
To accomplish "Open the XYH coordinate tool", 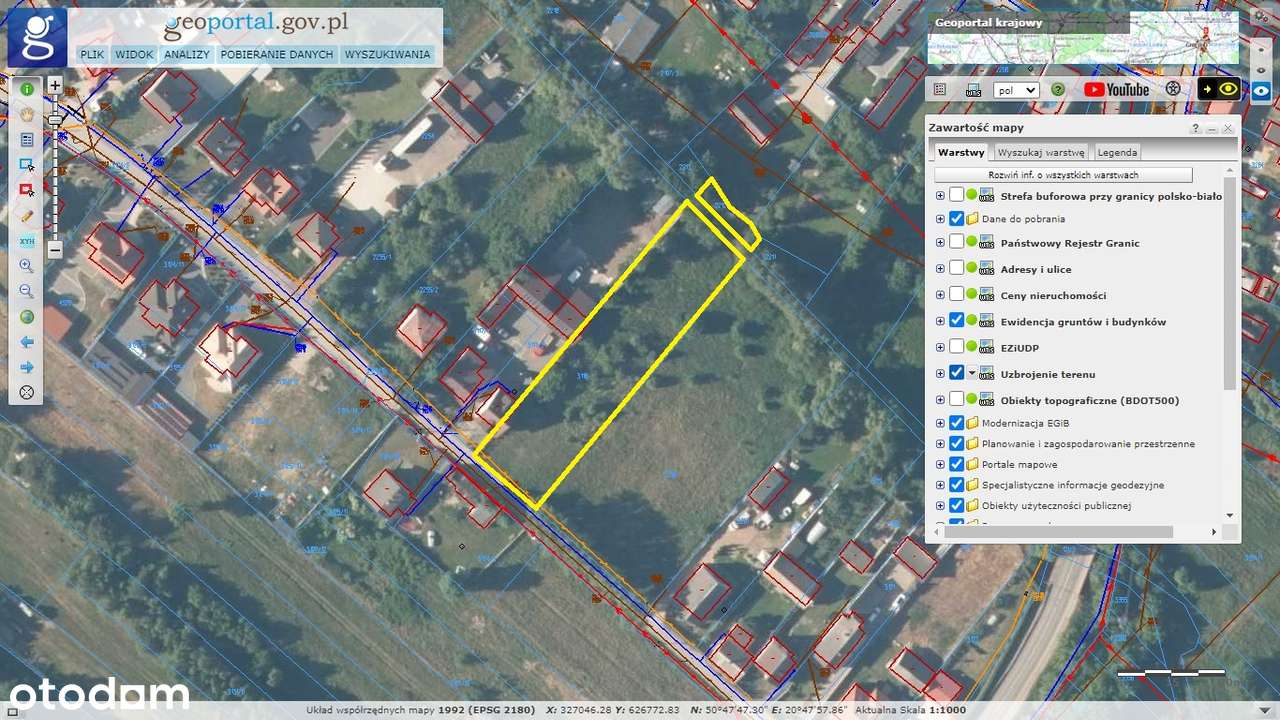I will pyautogui.click(x=27, y=241).
